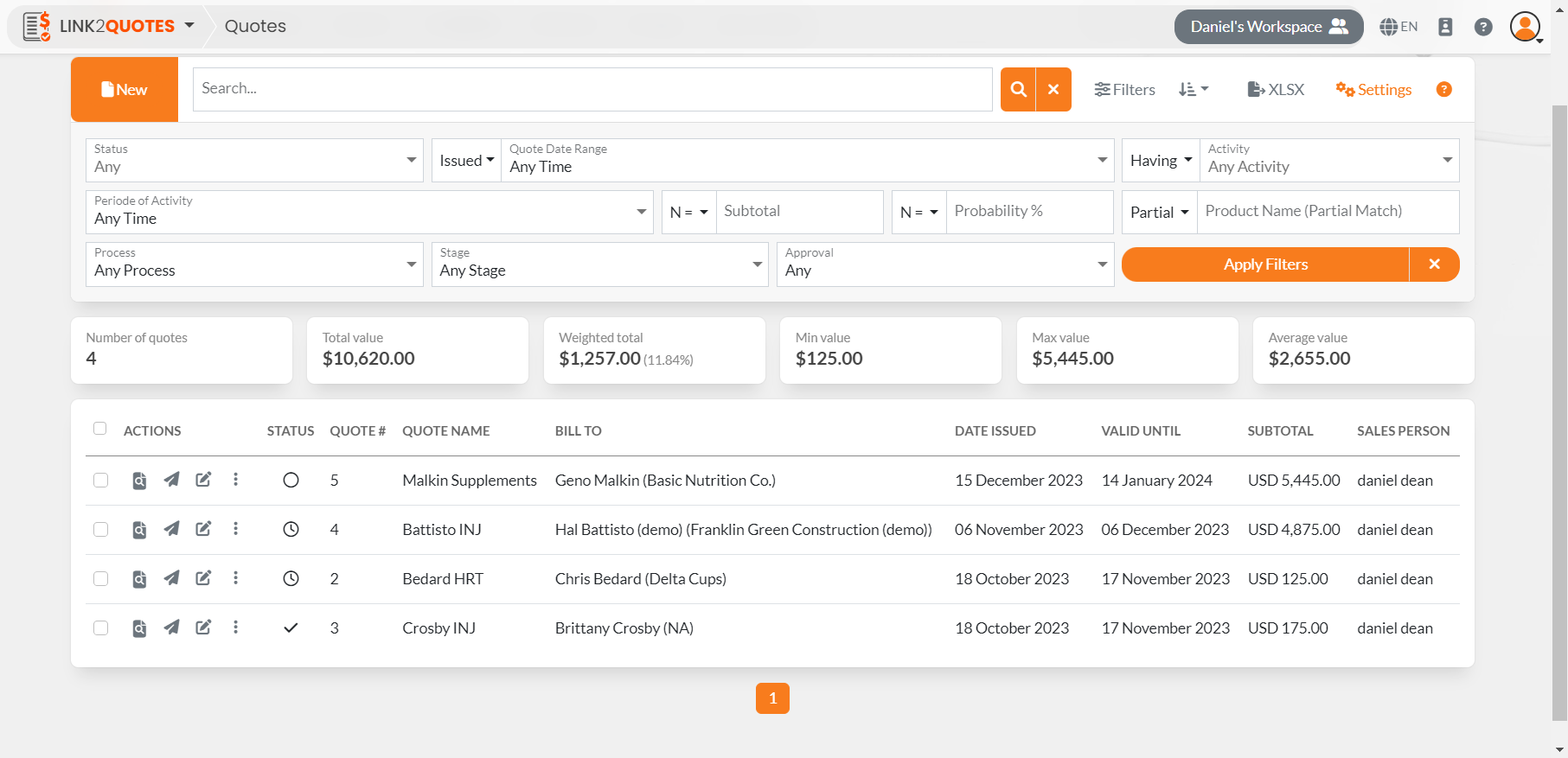Open the Process filter dropdown
The image size is (1568, 758).
(254, 264)
